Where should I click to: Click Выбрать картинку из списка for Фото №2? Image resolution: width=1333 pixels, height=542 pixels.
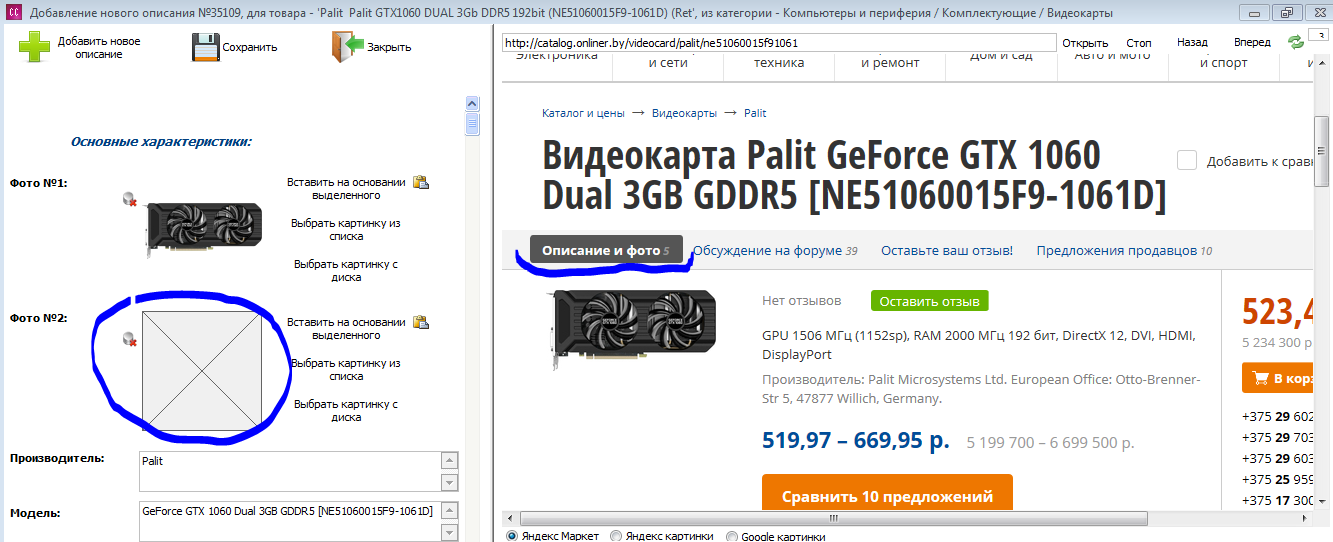(x=346, y=370)
